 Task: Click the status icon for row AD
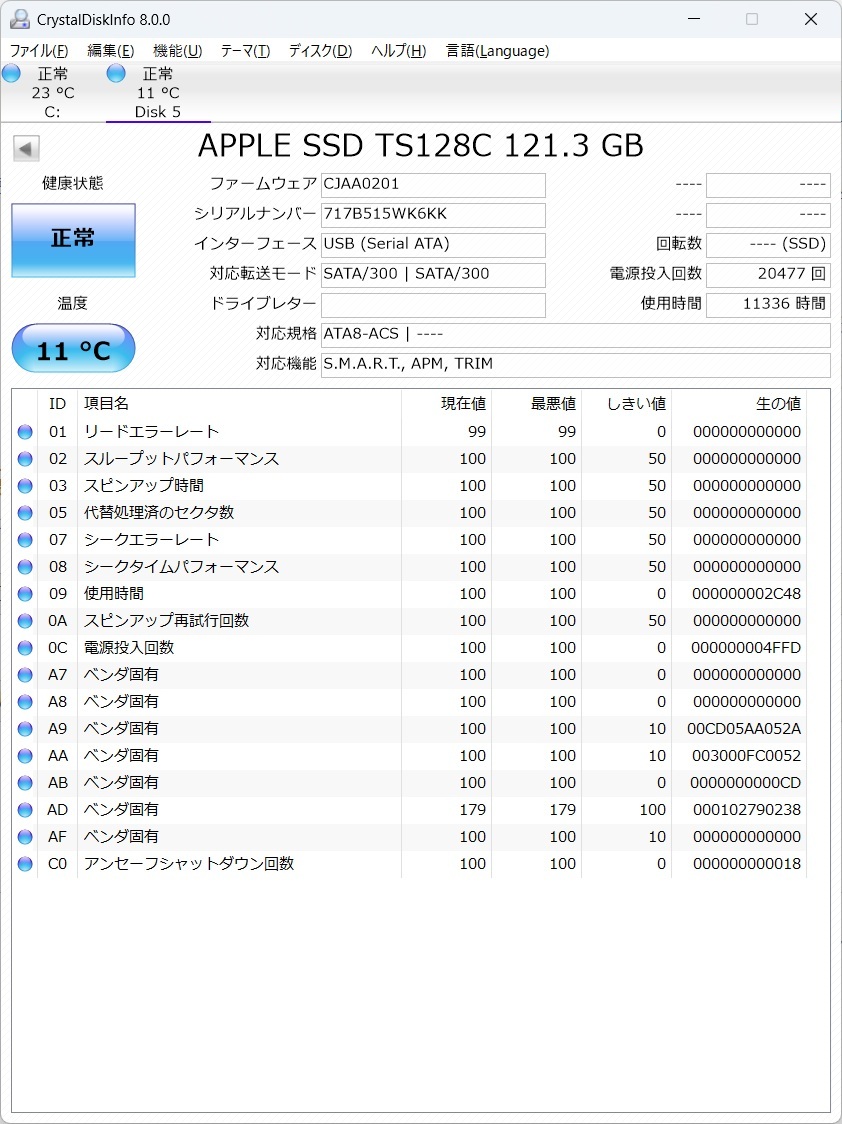[x=25, y=810]
